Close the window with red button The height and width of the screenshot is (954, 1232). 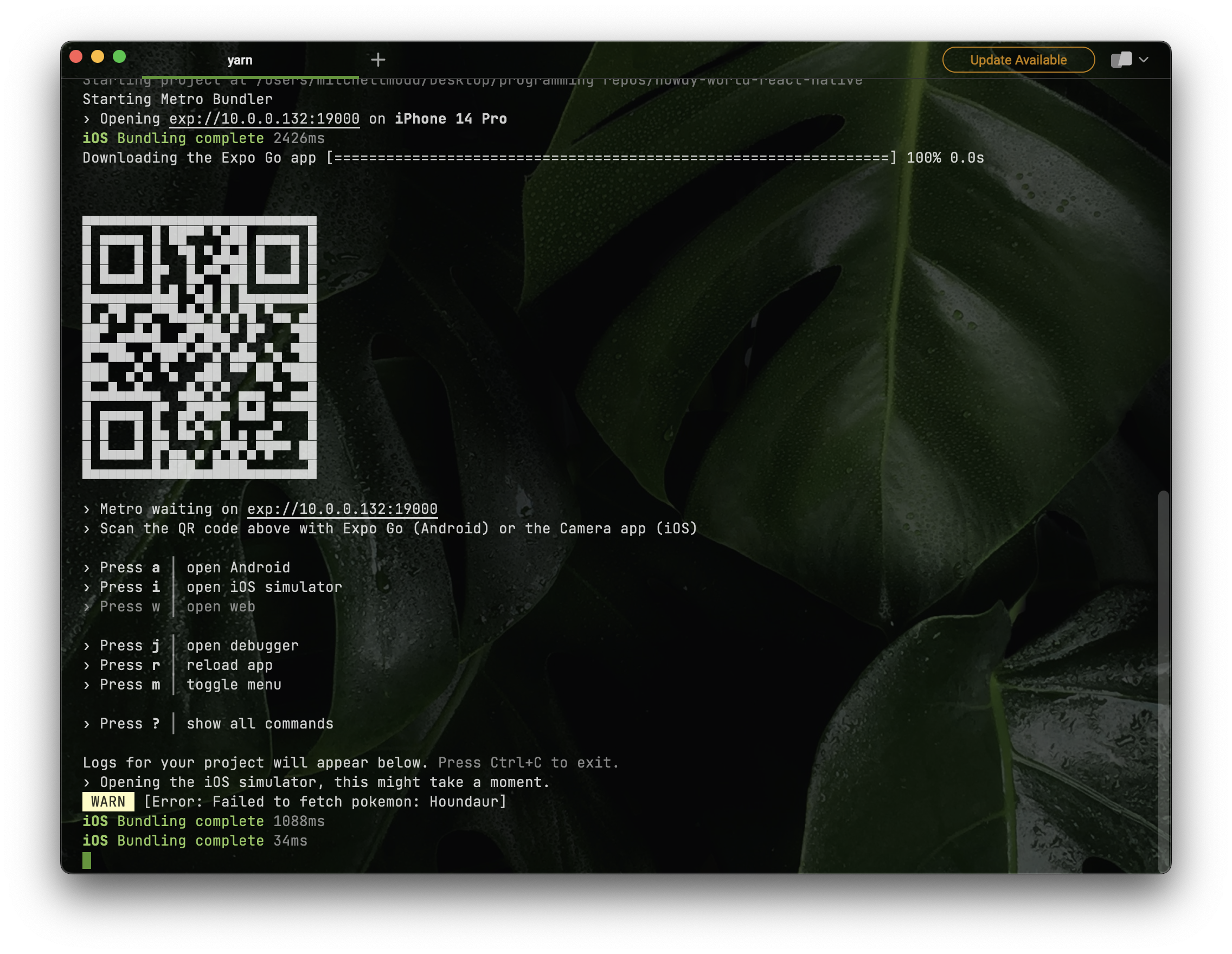[76, 56]
